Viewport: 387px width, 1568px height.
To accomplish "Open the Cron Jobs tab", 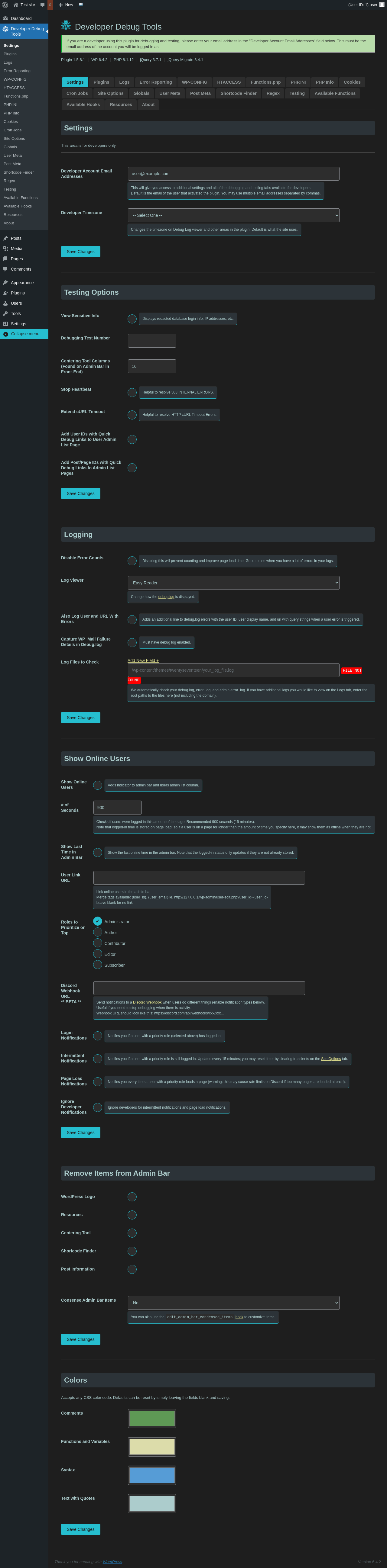I will click(77, 93).
